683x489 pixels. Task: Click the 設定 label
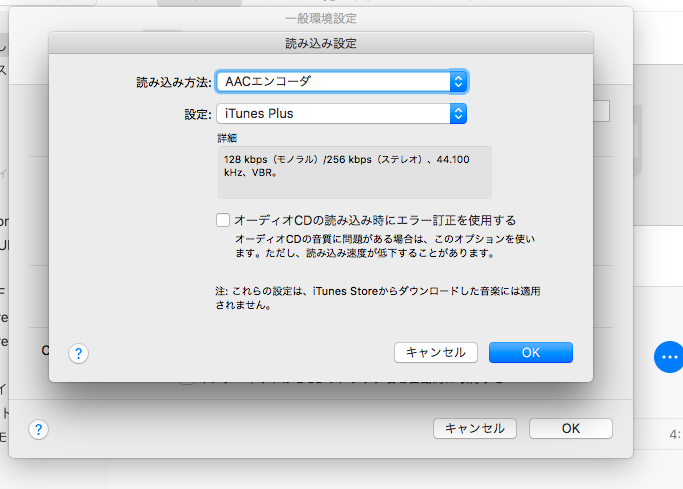(x=198, y=115)
